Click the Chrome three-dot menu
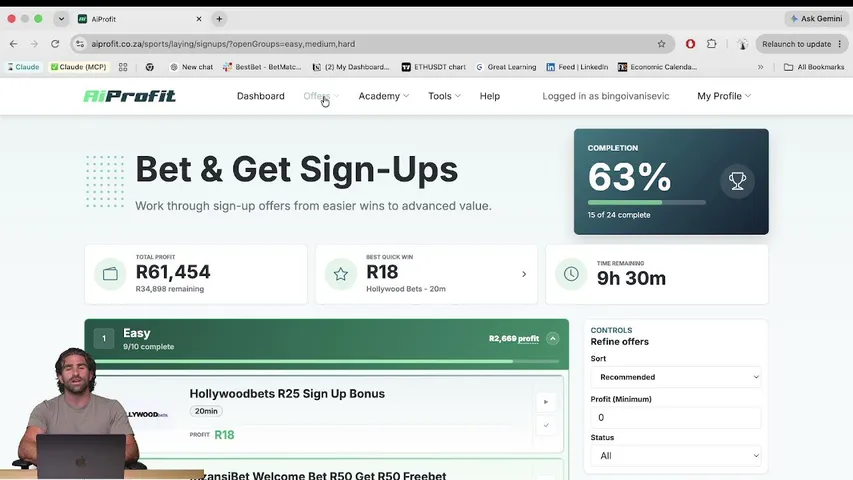This screenshot has height=480, width=853. coord(840,44)
